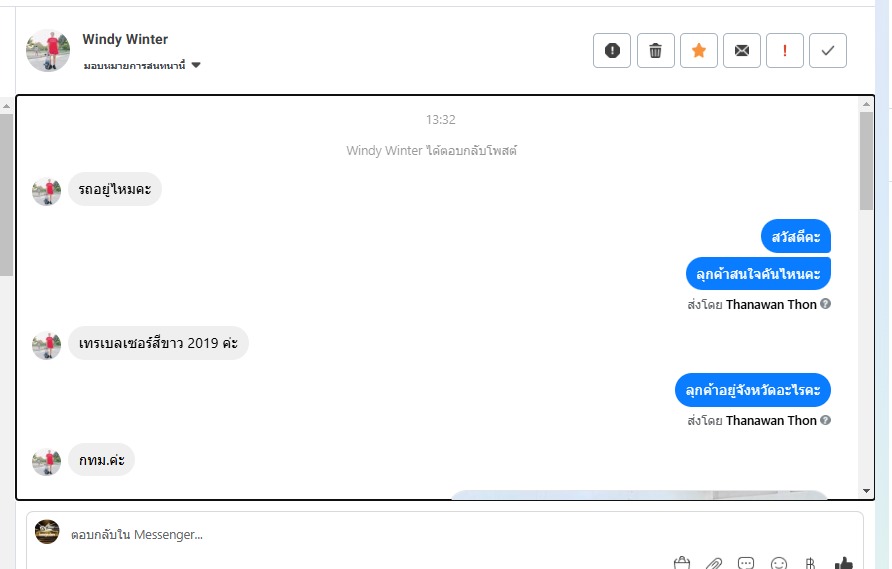Viewport: 892px width, 569px height.
Task: Click the shopping bag icon in composer
Action: (682, 563)
